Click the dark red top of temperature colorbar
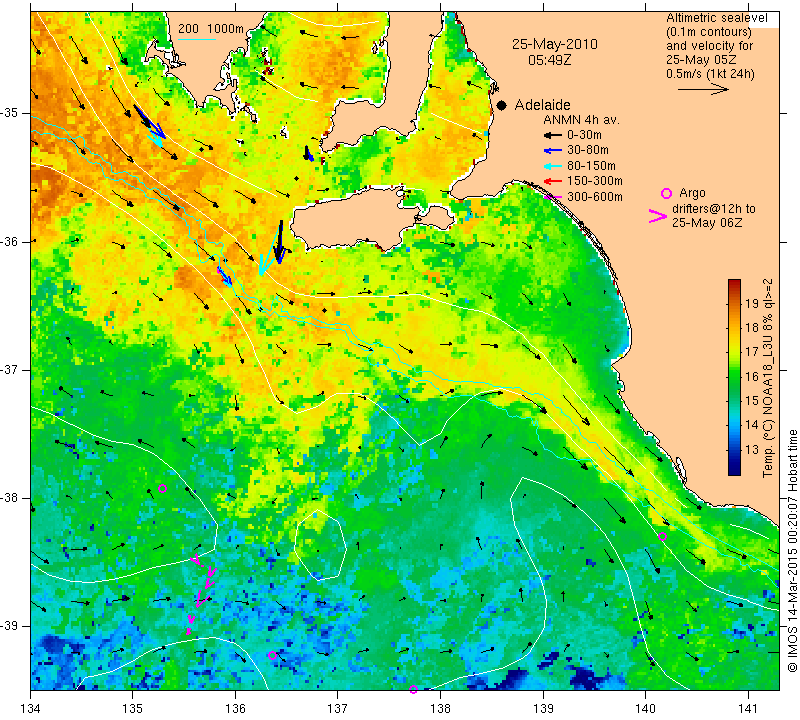The image size is (800, 720). [734, 284]
